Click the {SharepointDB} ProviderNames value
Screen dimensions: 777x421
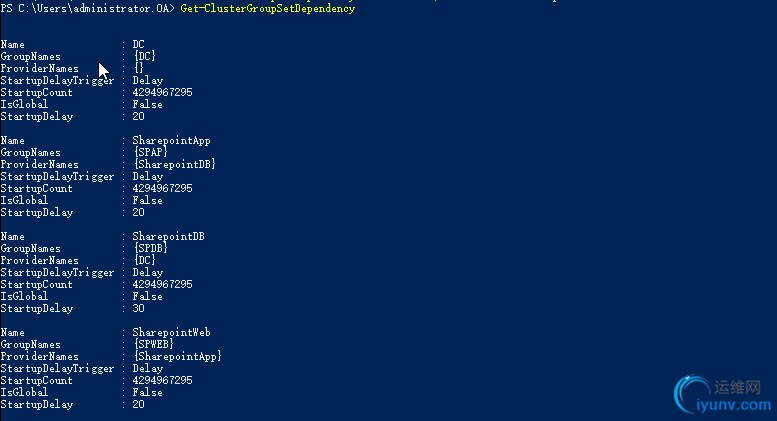tap(174, 164)
